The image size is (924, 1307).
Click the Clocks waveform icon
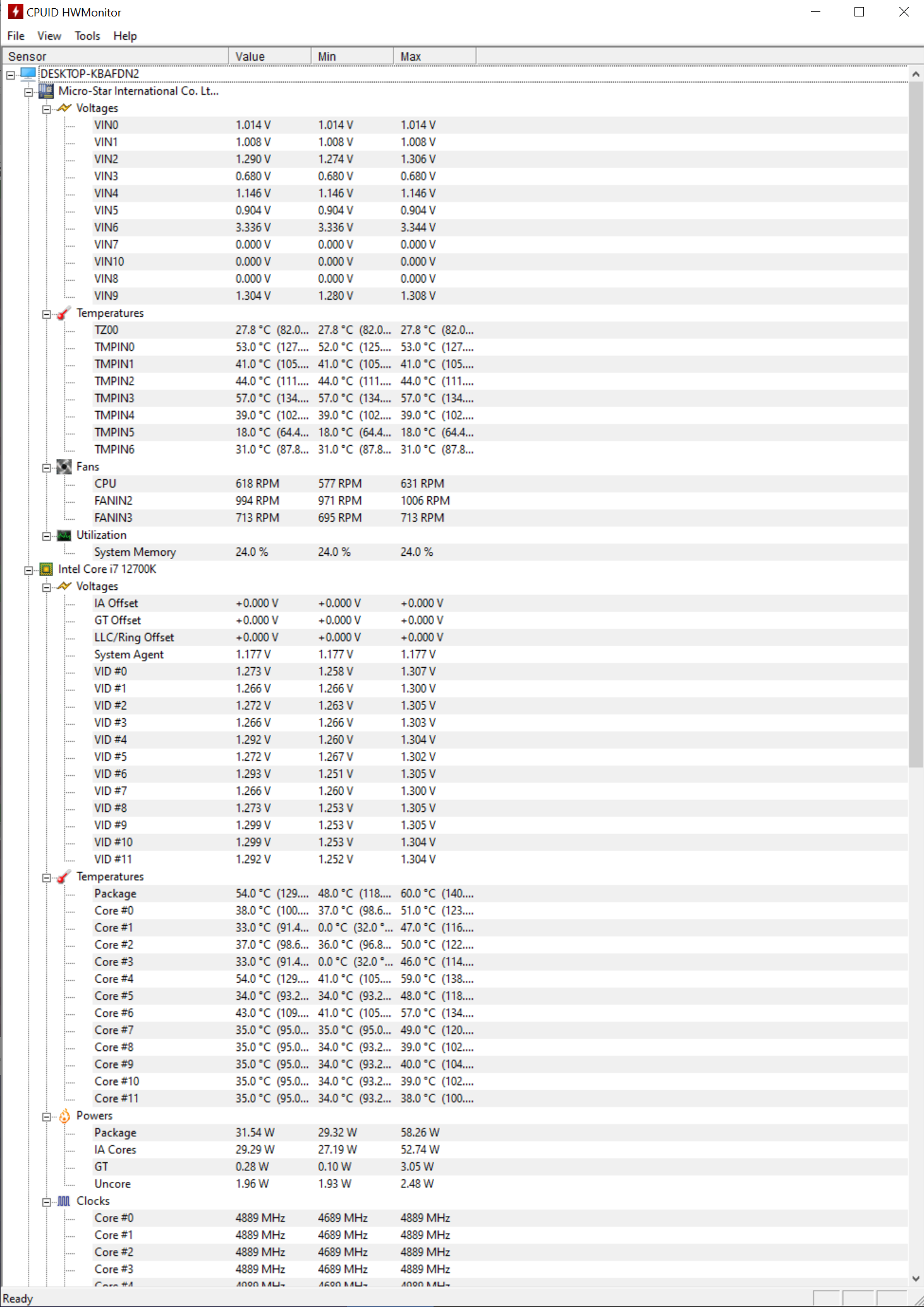[x=64, y=1201]
